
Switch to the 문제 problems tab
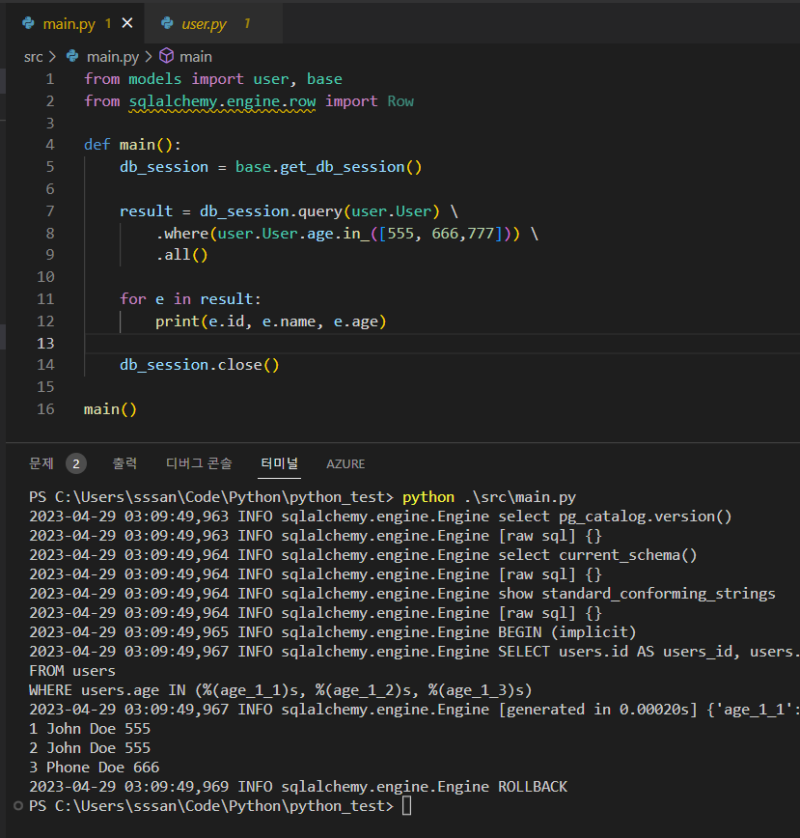(41, 463)
